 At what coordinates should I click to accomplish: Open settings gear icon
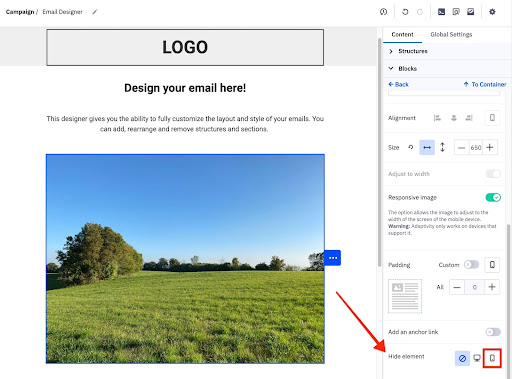492,12
